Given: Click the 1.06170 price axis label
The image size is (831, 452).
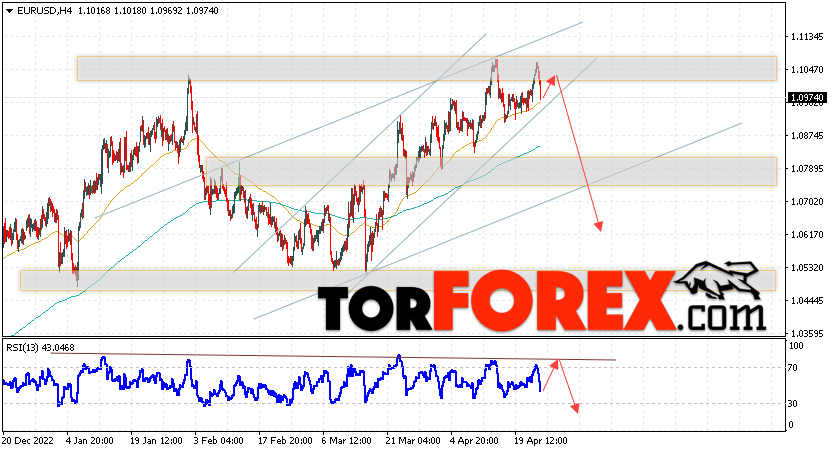Looking at the screenshot, I should tap(807, 234).
